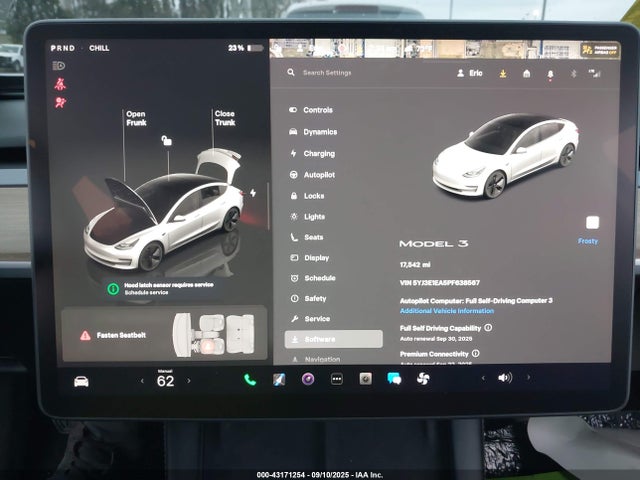This screenshot has height=480, width=640.
Task: Tap the red seatbelt warning indicator
Action: tap(60, 84)
